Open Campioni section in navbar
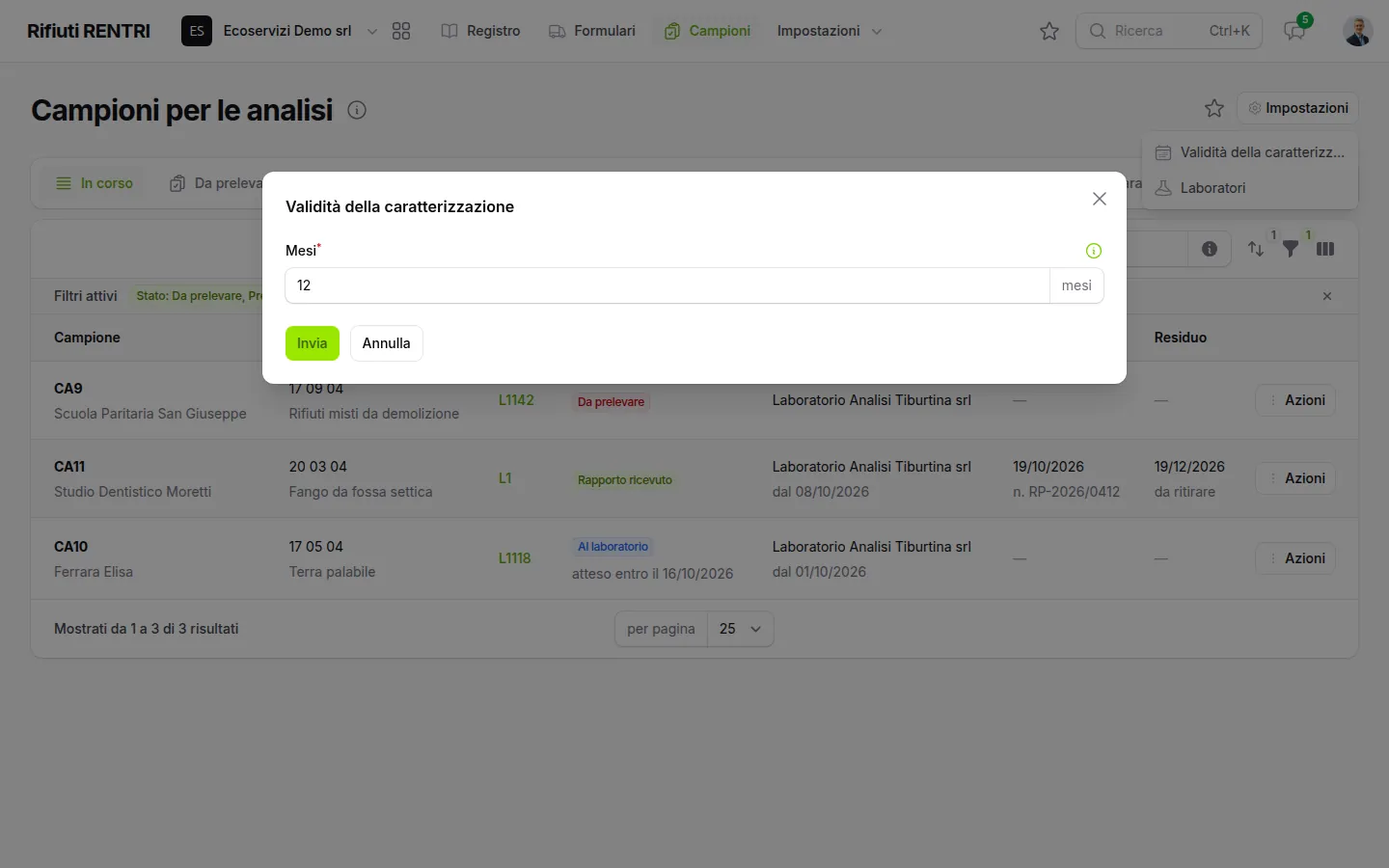Viewport: 1389px width, 868px height. 707,31
